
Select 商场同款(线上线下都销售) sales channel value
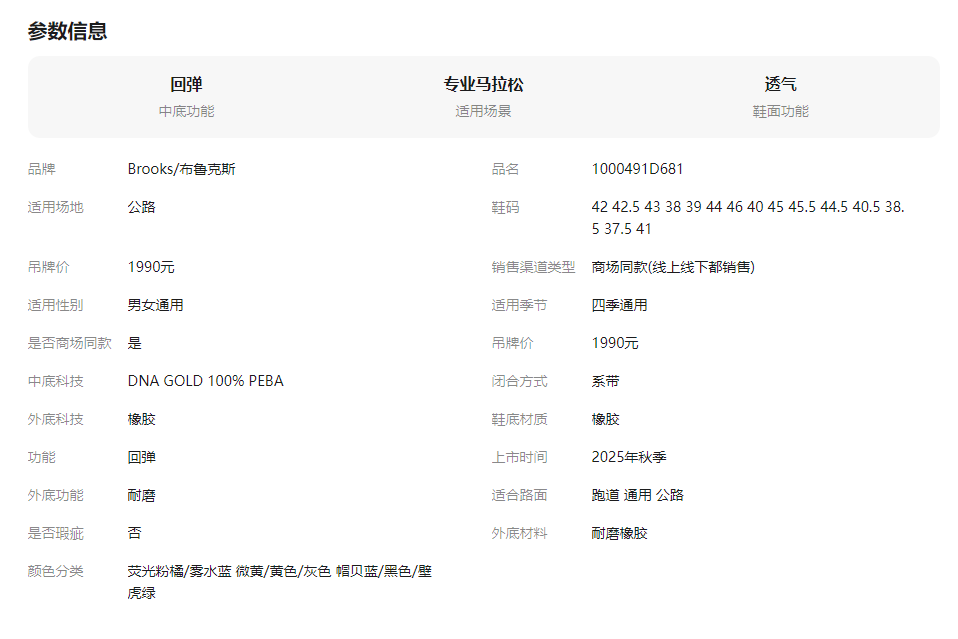(x=673, y=267)
